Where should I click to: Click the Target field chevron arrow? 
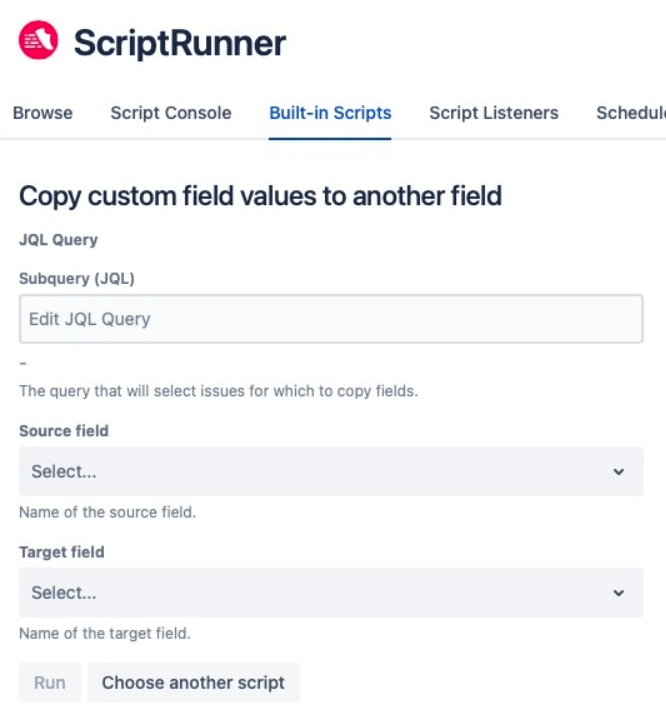click(x=618, y=593)
